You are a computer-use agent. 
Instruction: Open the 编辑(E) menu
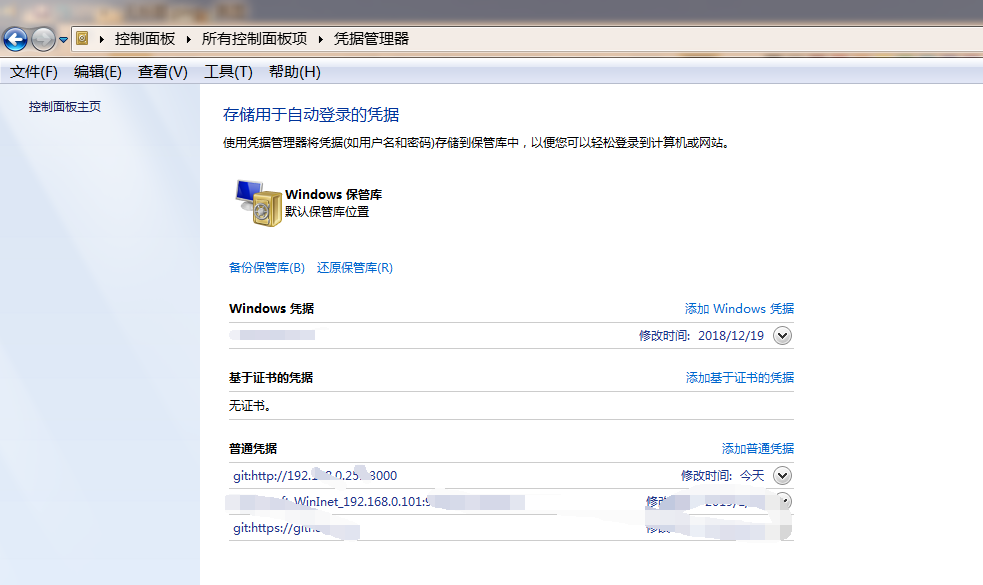98,72
